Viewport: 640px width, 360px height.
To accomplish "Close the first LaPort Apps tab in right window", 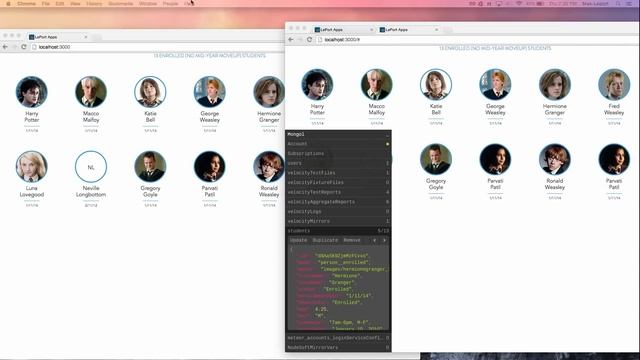I will (x=371, y=30).
